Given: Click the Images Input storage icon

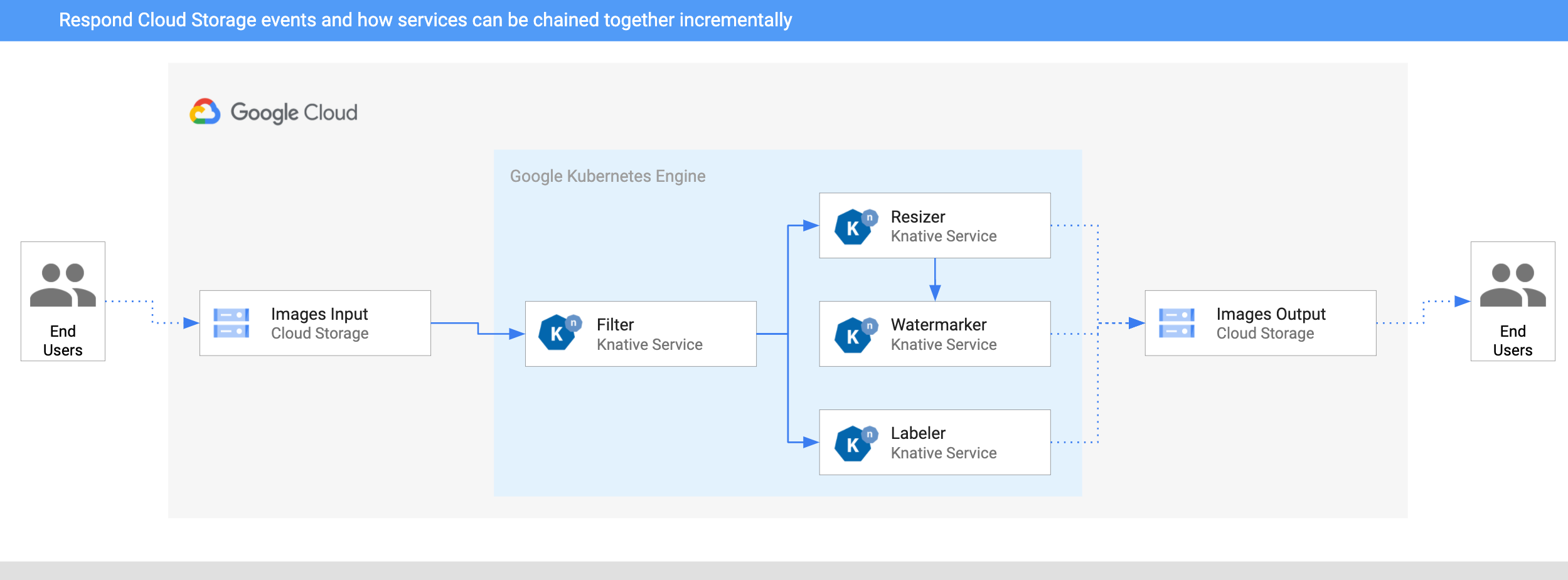Looking at the screenshot, I should tap(231, 323).
